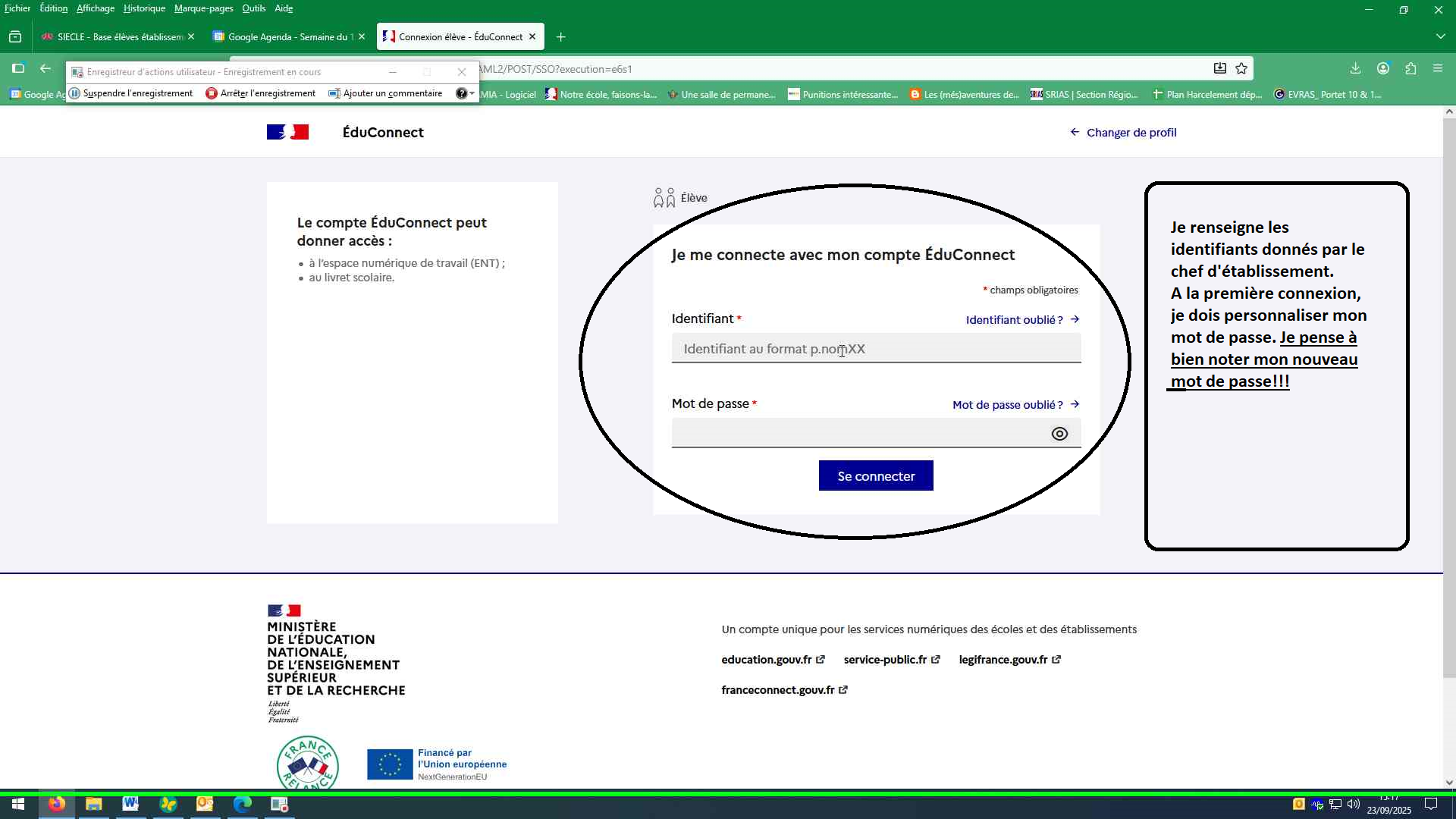Screen dimensions: 1456x819
Task: Open the Historique menu
Action: [144, 8]
